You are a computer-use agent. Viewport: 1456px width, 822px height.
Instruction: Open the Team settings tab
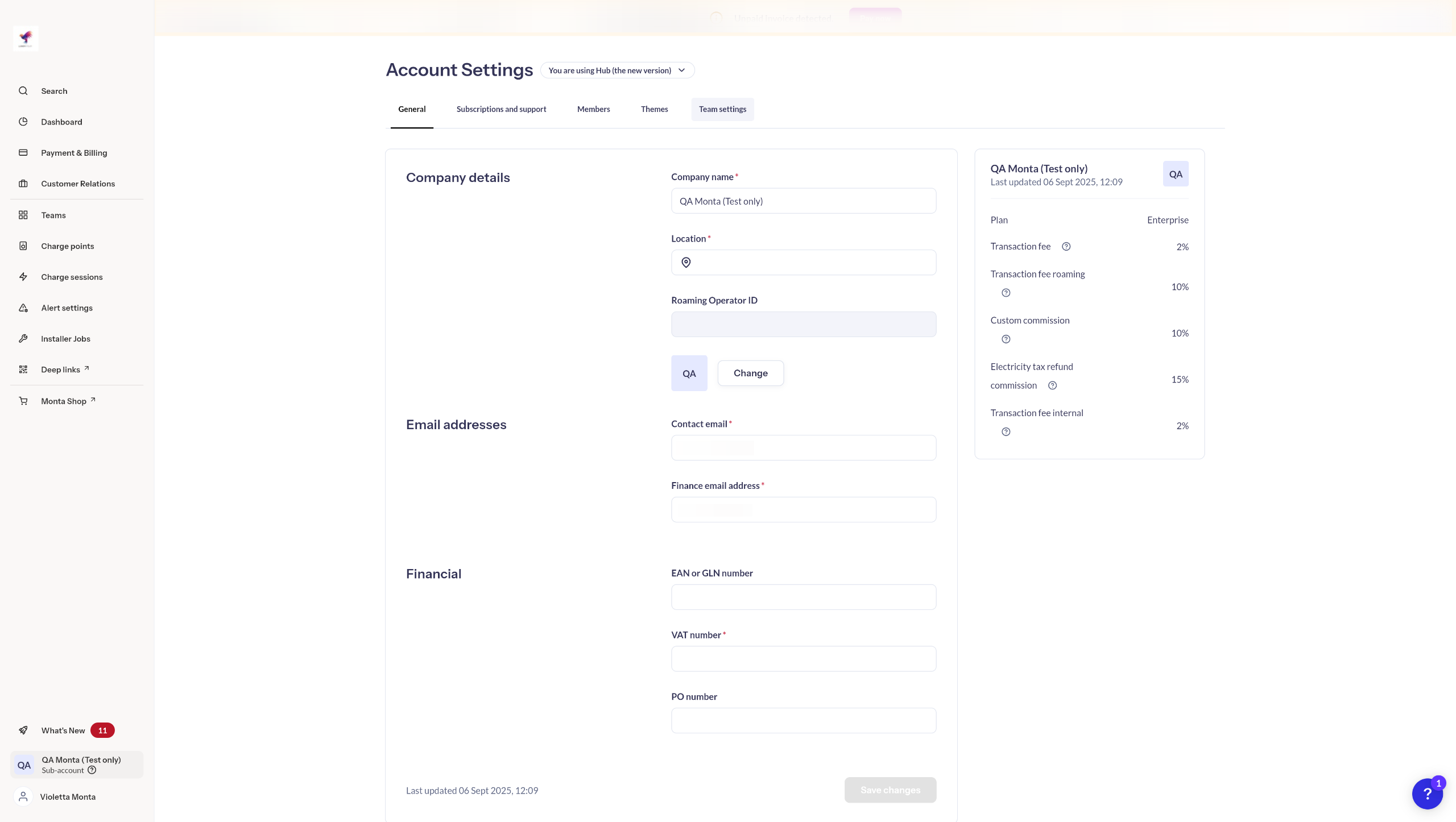click(x=722, y=109)
